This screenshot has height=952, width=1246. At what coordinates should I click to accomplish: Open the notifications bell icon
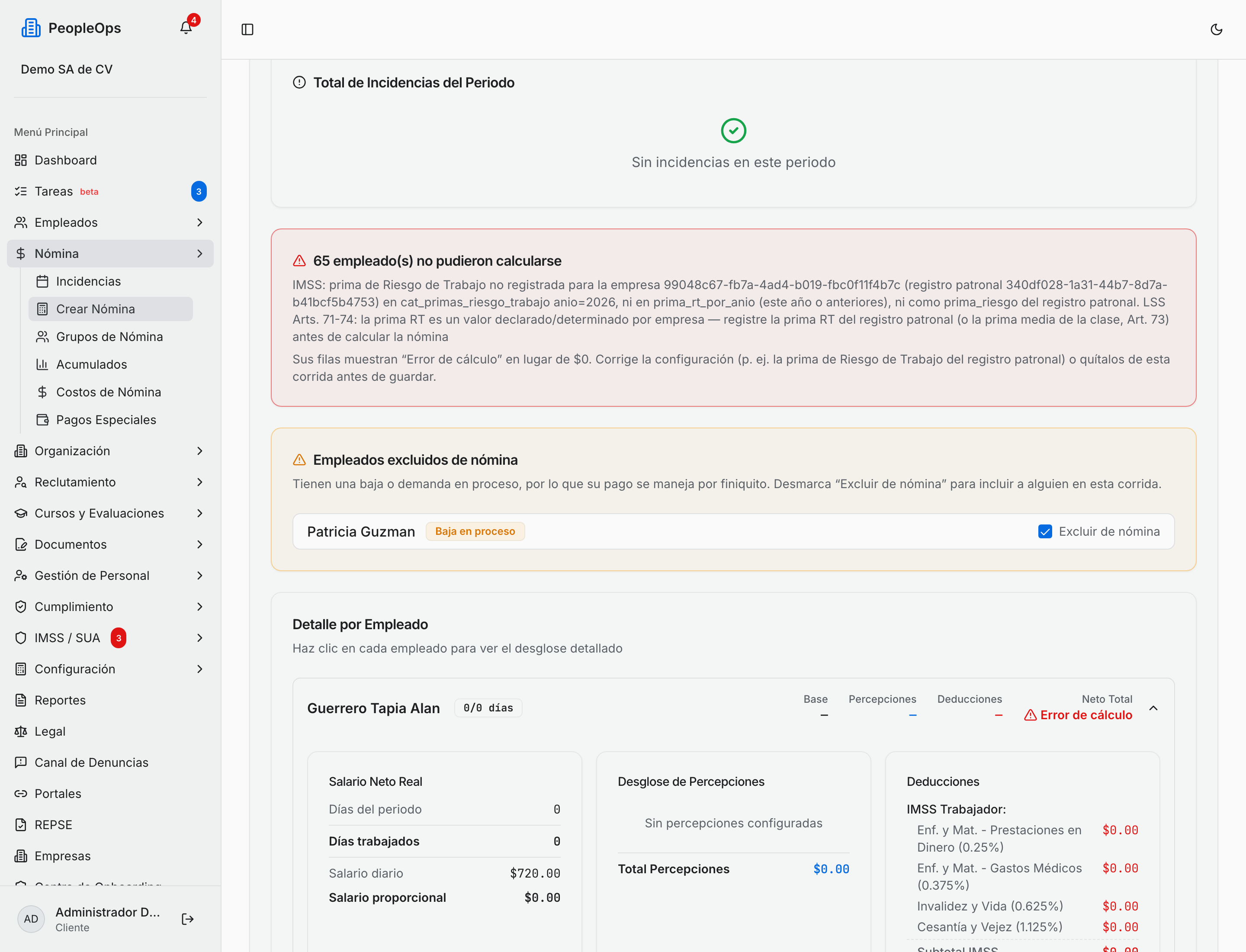tap(186, 28)
